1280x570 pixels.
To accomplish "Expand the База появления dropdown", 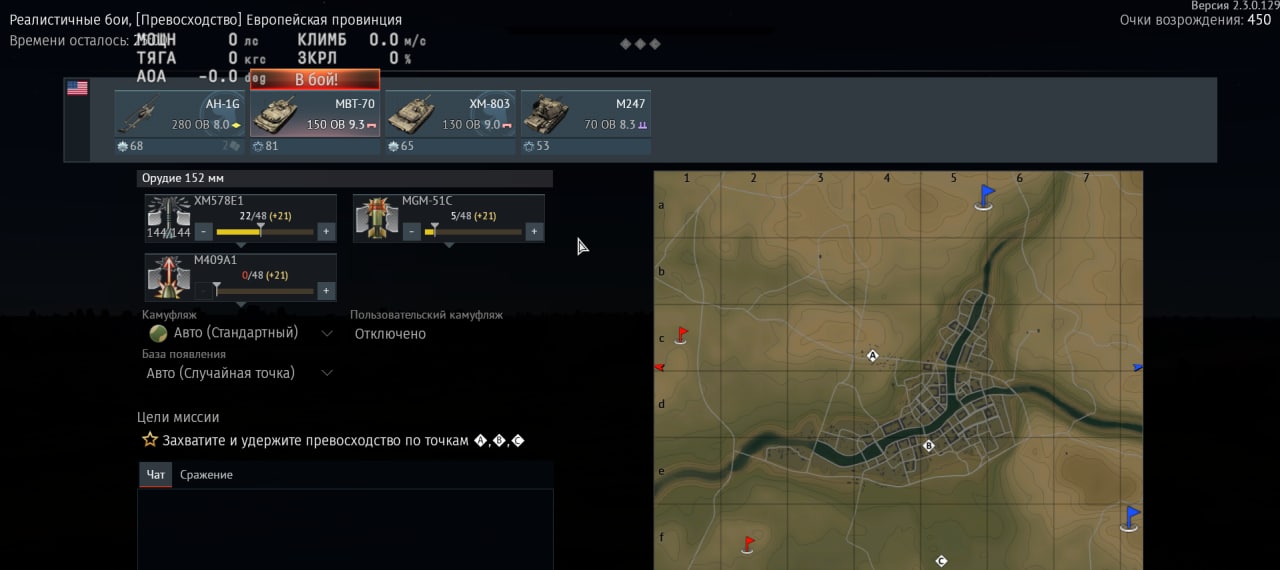I will tap(240, 373).
